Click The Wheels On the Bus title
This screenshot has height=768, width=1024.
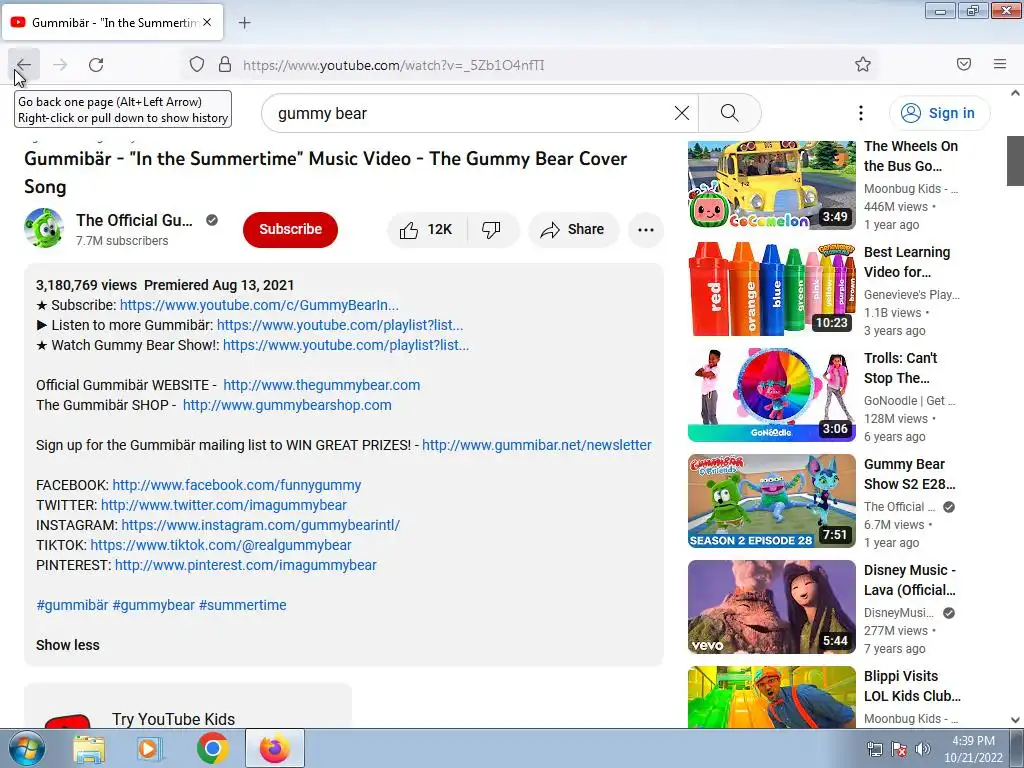pos(911,156)
